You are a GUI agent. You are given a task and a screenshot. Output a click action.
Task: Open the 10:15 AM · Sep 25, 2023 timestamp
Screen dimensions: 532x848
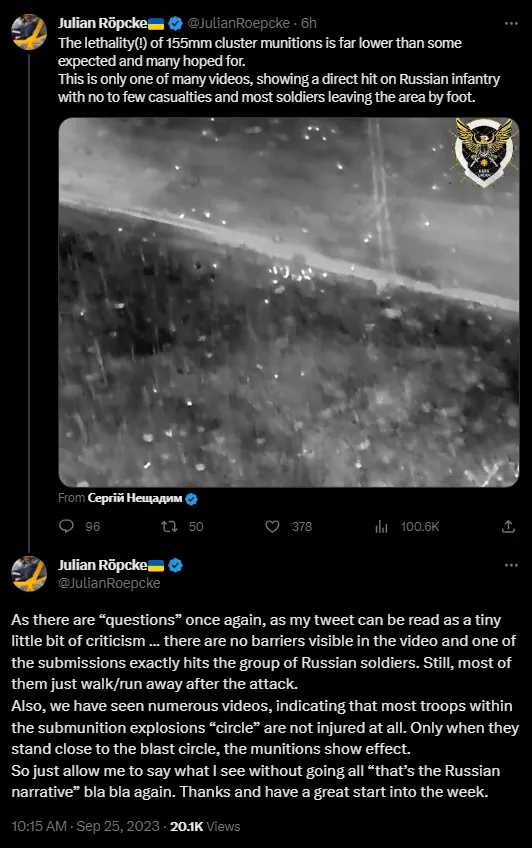85,826
